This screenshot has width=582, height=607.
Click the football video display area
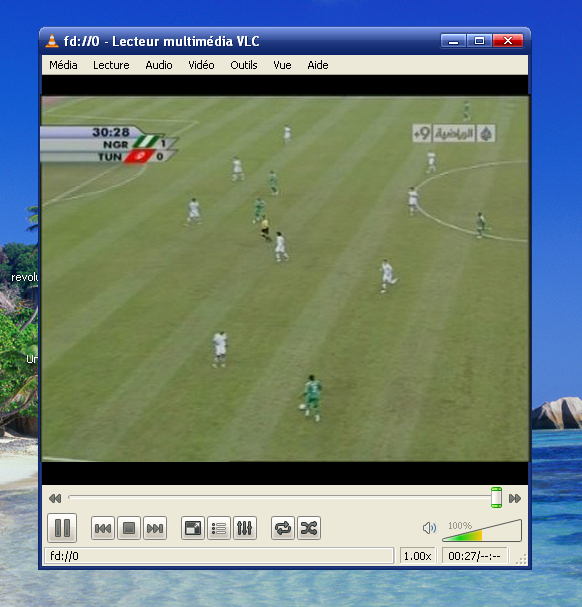tap(285, 279)
